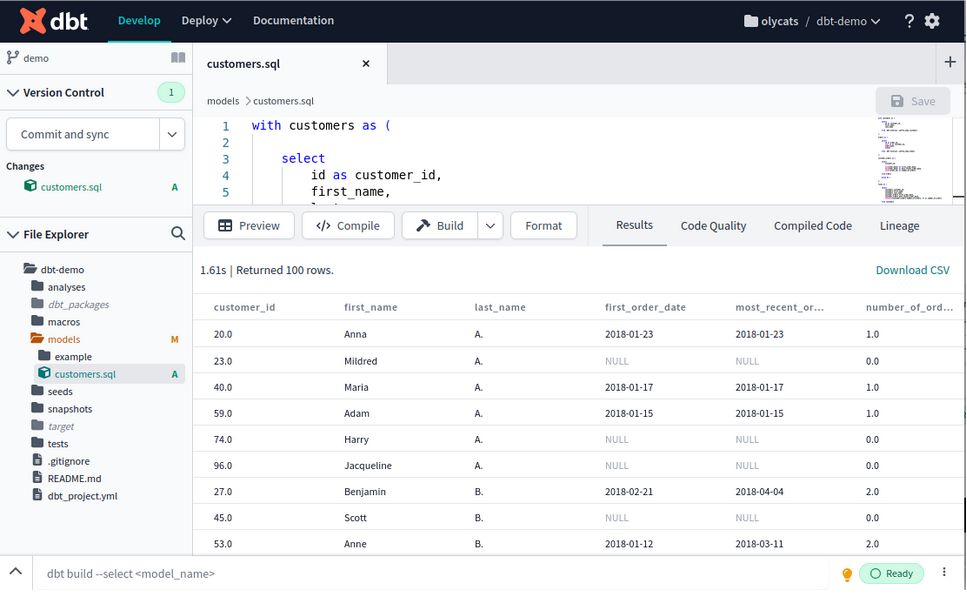Click the dbt_project.yml file icon
This screenshot has height=596, width=967.
pyautogui.click(x=38, y=495)
